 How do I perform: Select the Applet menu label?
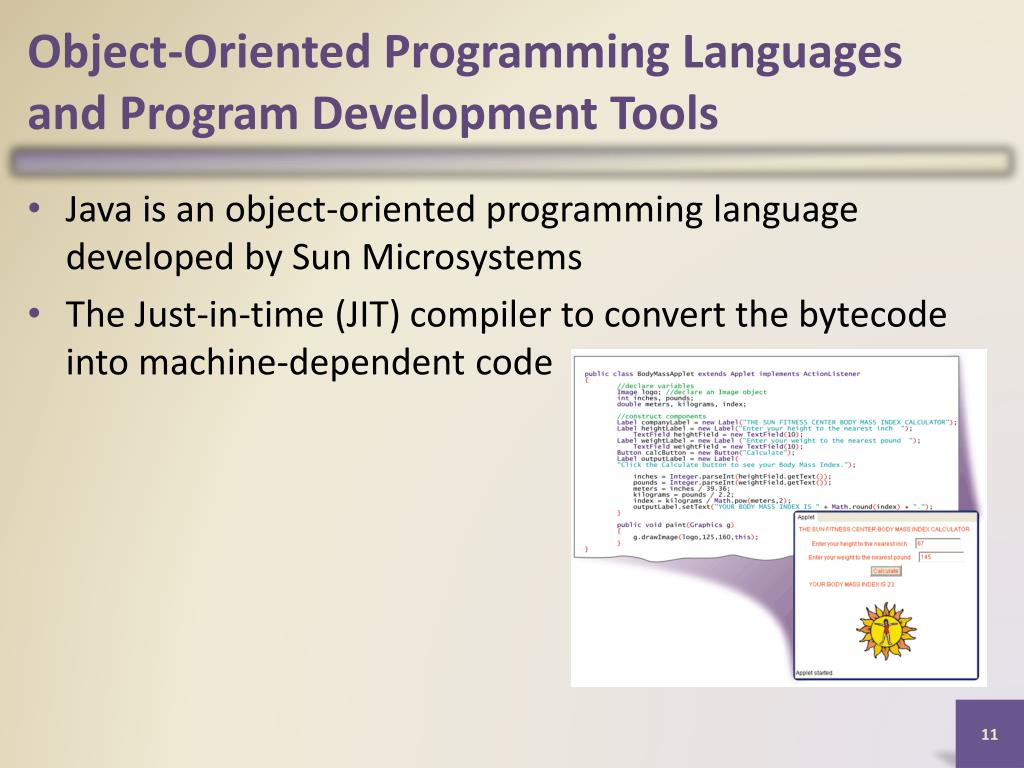(807, 517)
